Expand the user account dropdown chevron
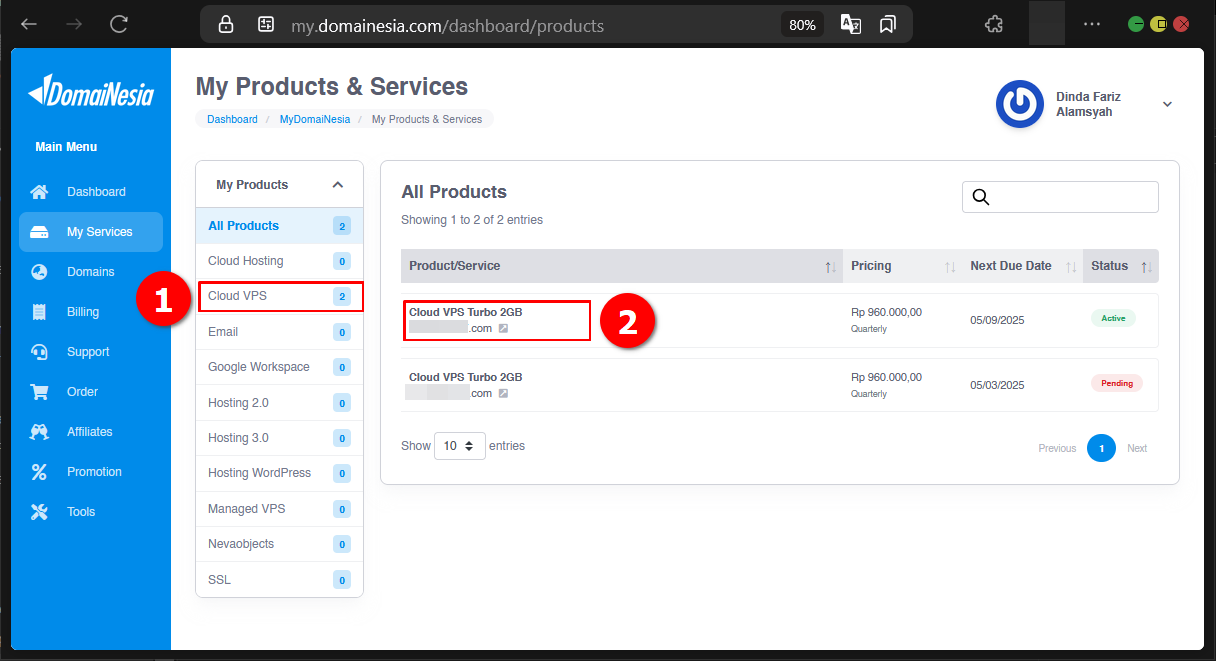The image size is (1216, 661). (x=1167, y=104)
